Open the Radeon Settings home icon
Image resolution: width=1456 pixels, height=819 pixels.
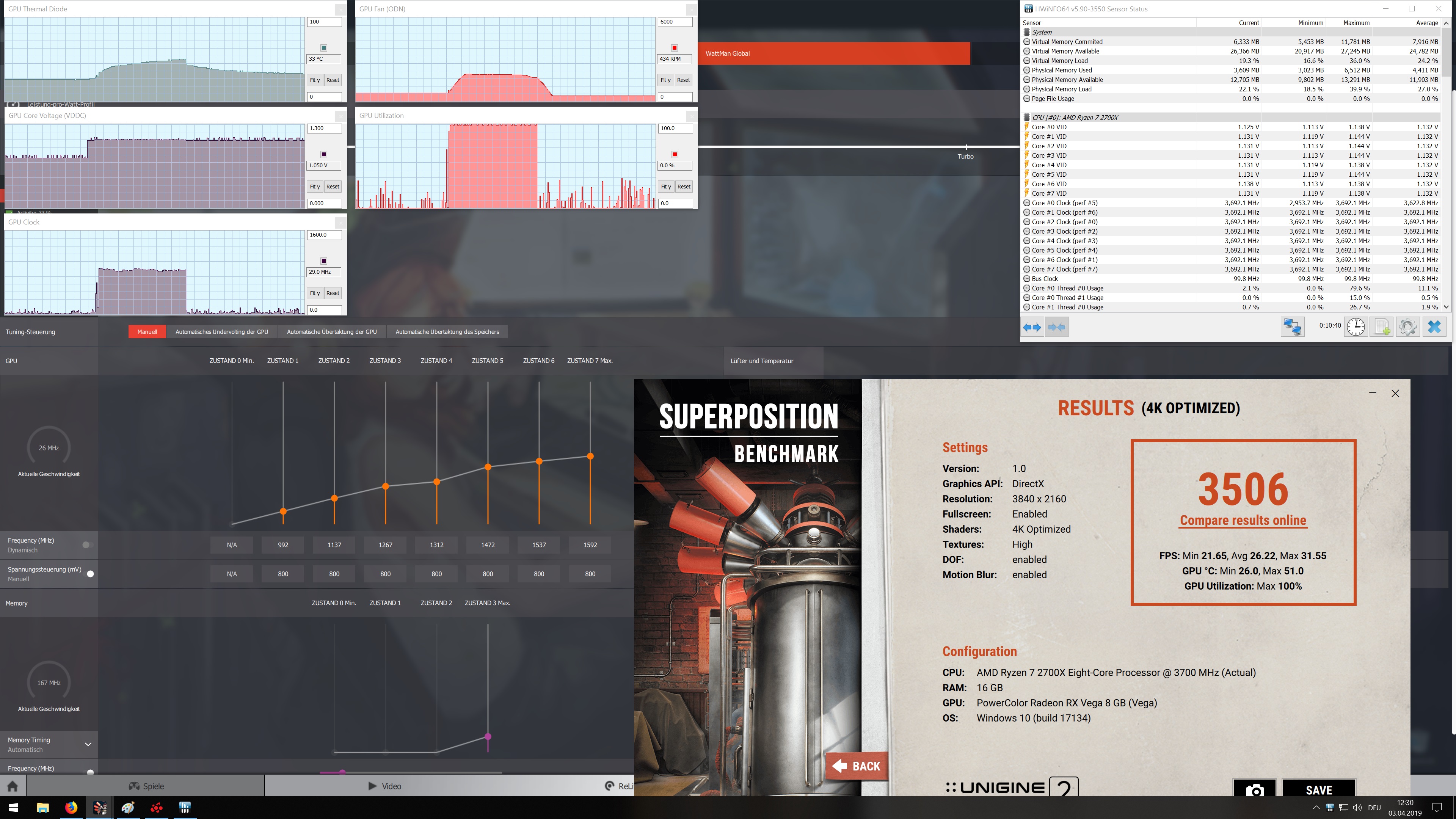[x=13, y=786]
